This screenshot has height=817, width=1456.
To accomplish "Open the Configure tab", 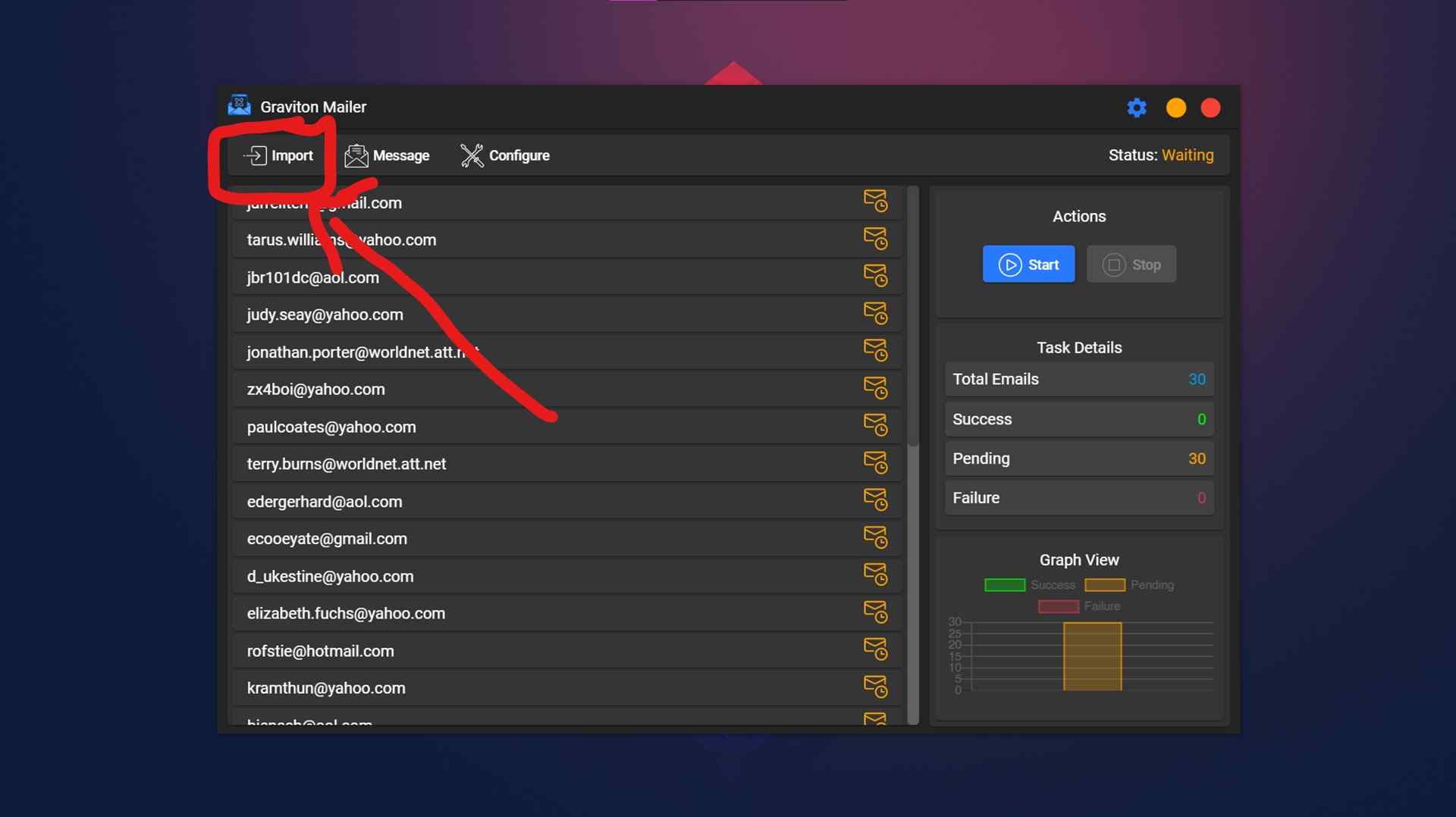I will click(x=505, y=155).
